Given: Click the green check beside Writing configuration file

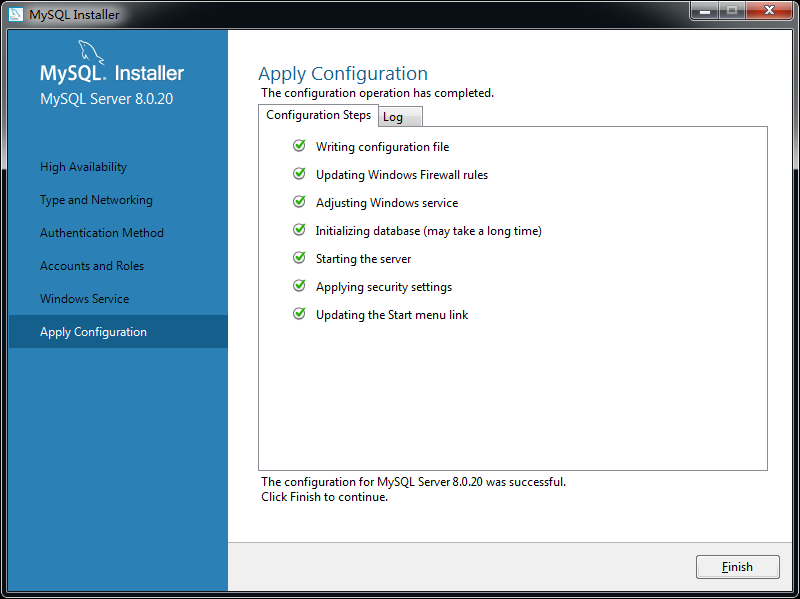Looking at the screenshot, I should point(298,146).
